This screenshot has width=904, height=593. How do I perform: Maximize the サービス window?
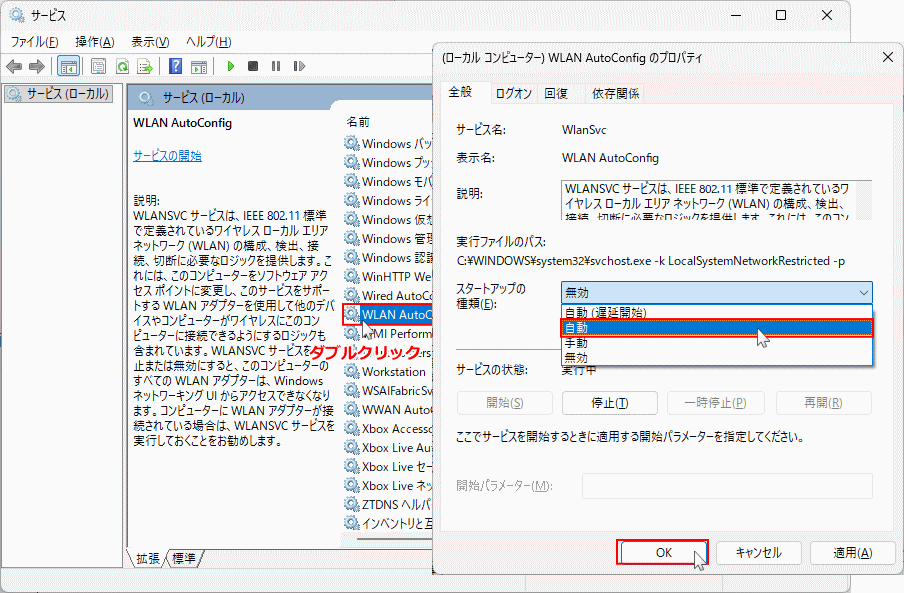coord(781,15)
